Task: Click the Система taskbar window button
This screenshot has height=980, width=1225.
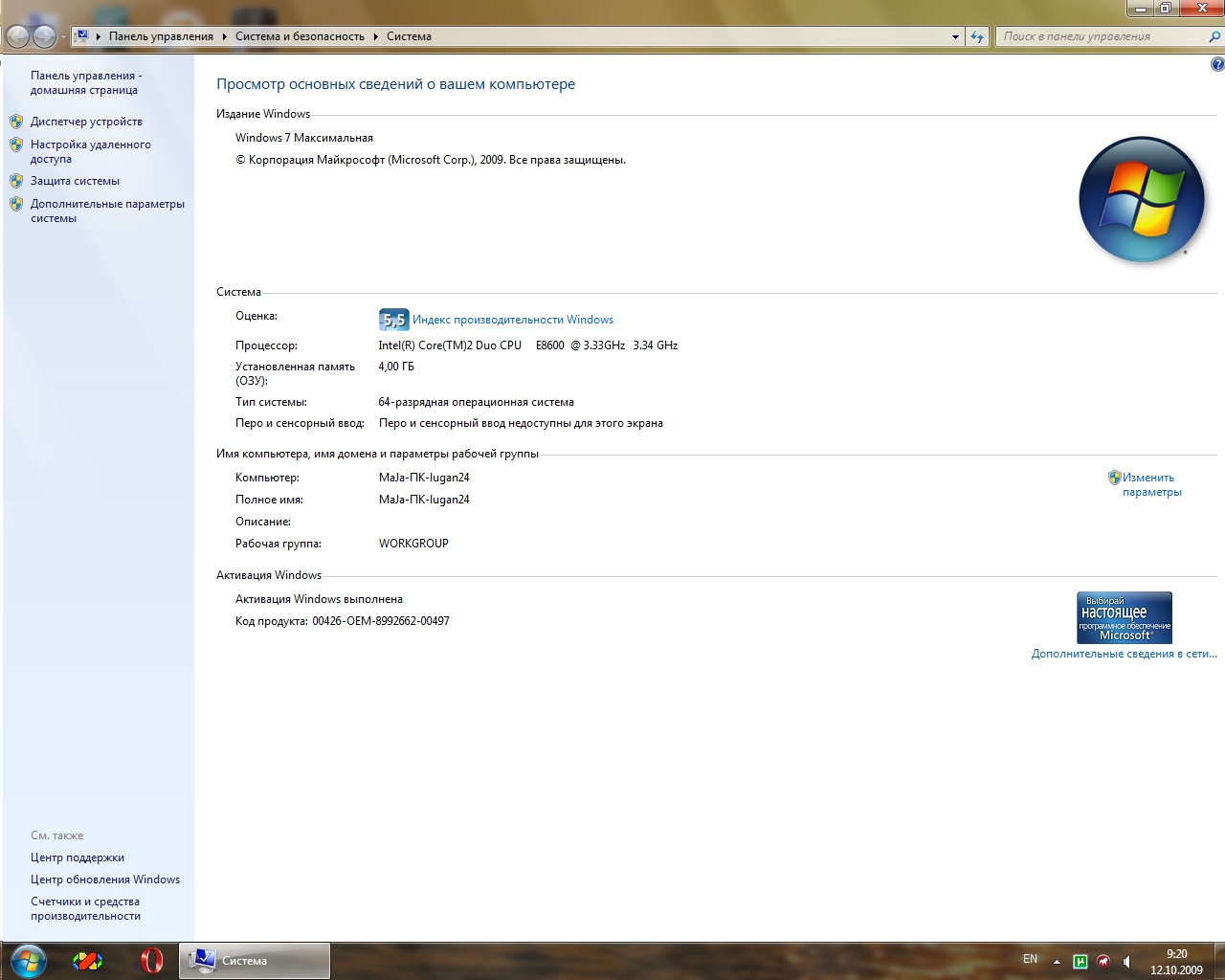Action: click(255, 961)
